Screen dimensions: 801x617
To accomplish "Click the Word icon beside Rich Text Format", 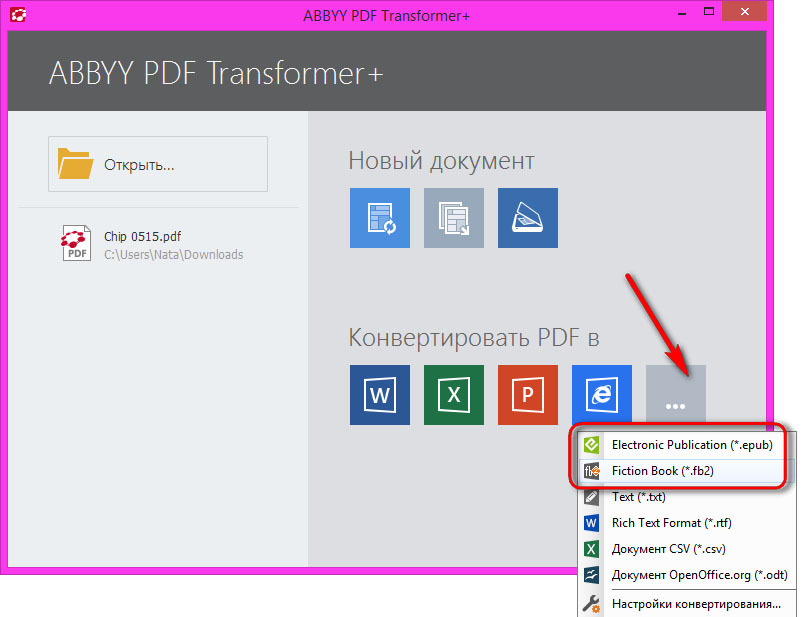I will 592,523.
